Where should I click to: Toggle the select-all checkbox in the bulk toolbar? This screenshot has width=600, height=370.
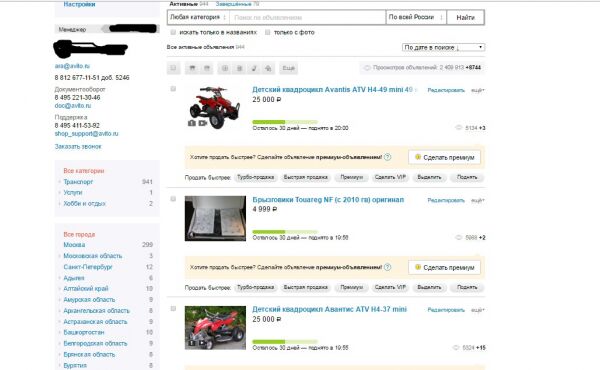coord(173,68)
